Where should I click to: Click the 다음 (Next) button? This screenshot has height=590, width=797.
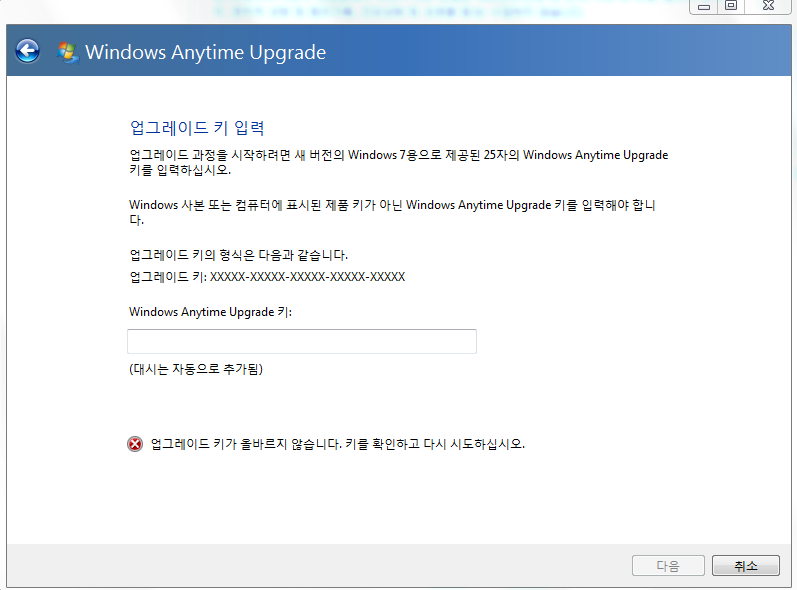coord(668,565)
